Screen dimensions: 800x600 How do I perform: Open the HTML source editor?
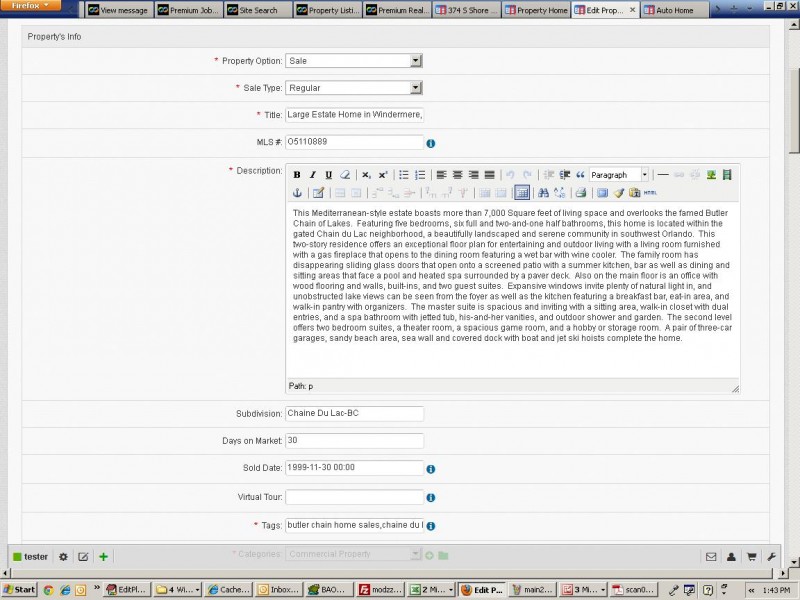point(650,193)
